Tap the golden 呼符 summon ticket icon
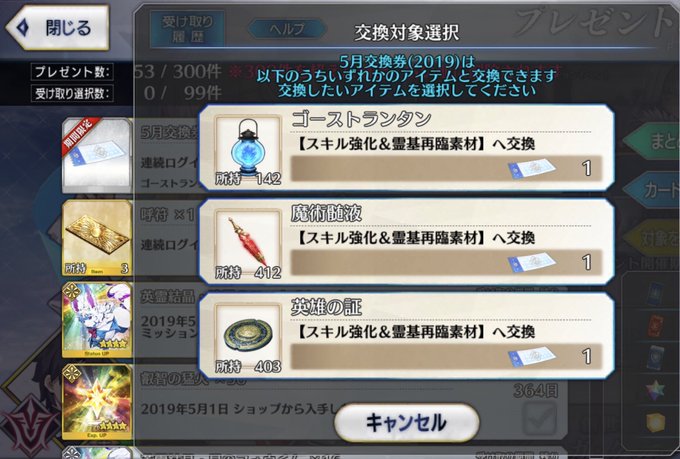The image size is (680, 459). pos(97,238)
